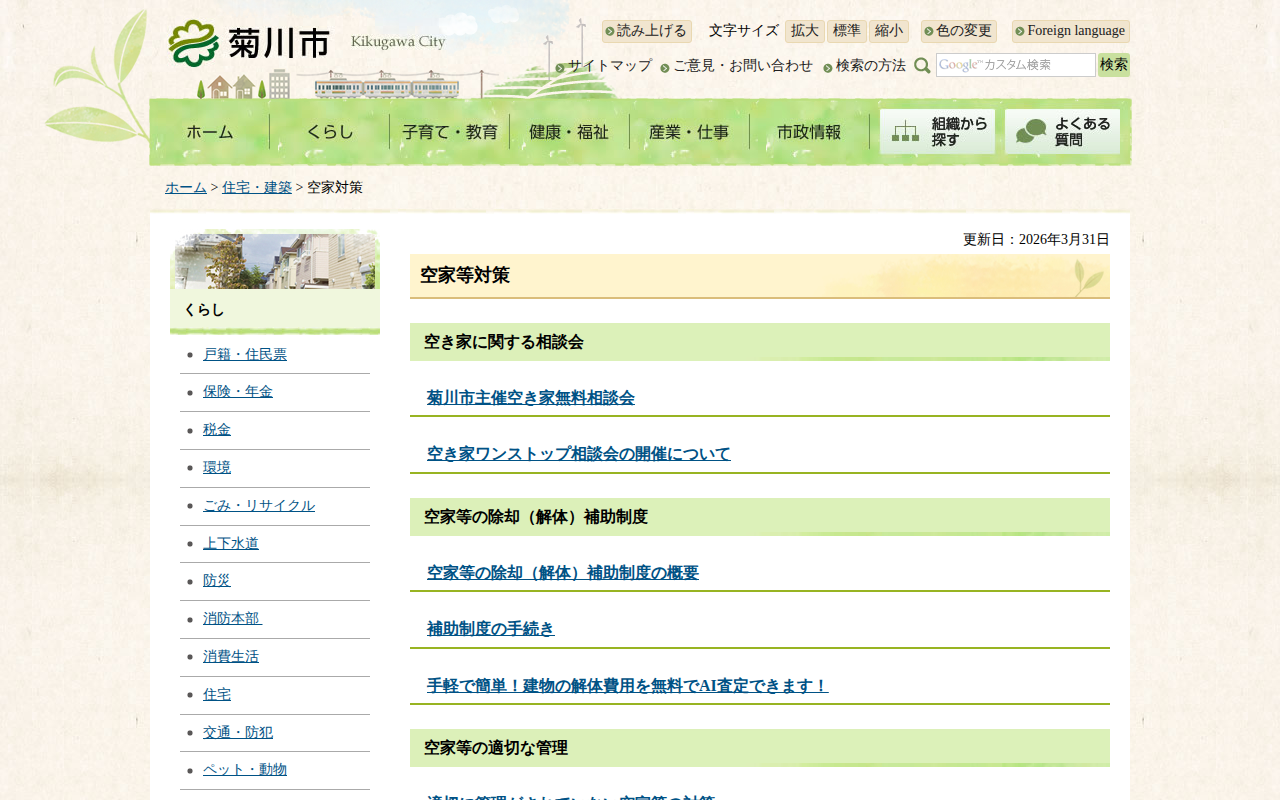Go to 住宅・建築 breadcrumb link
1280x800 pixels.
pos(257,187)
